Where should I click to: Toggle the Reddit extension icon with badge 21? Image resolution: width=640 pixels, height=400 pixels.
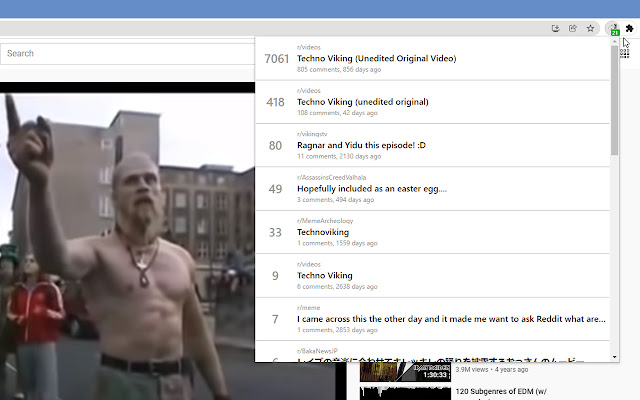(x=613, y=29)
